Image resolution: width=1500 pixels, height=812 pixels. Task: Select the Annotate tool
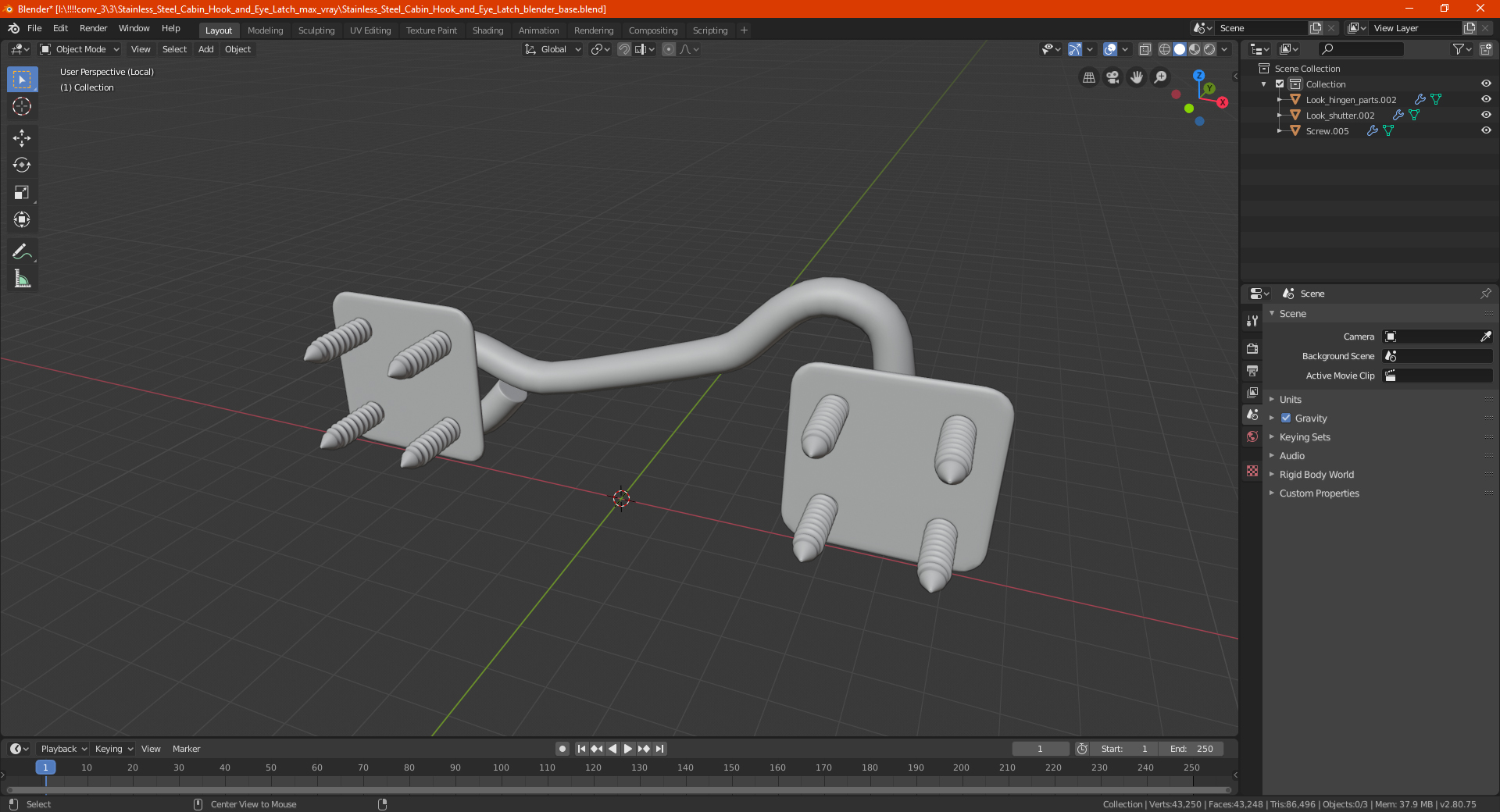point(22,251)
